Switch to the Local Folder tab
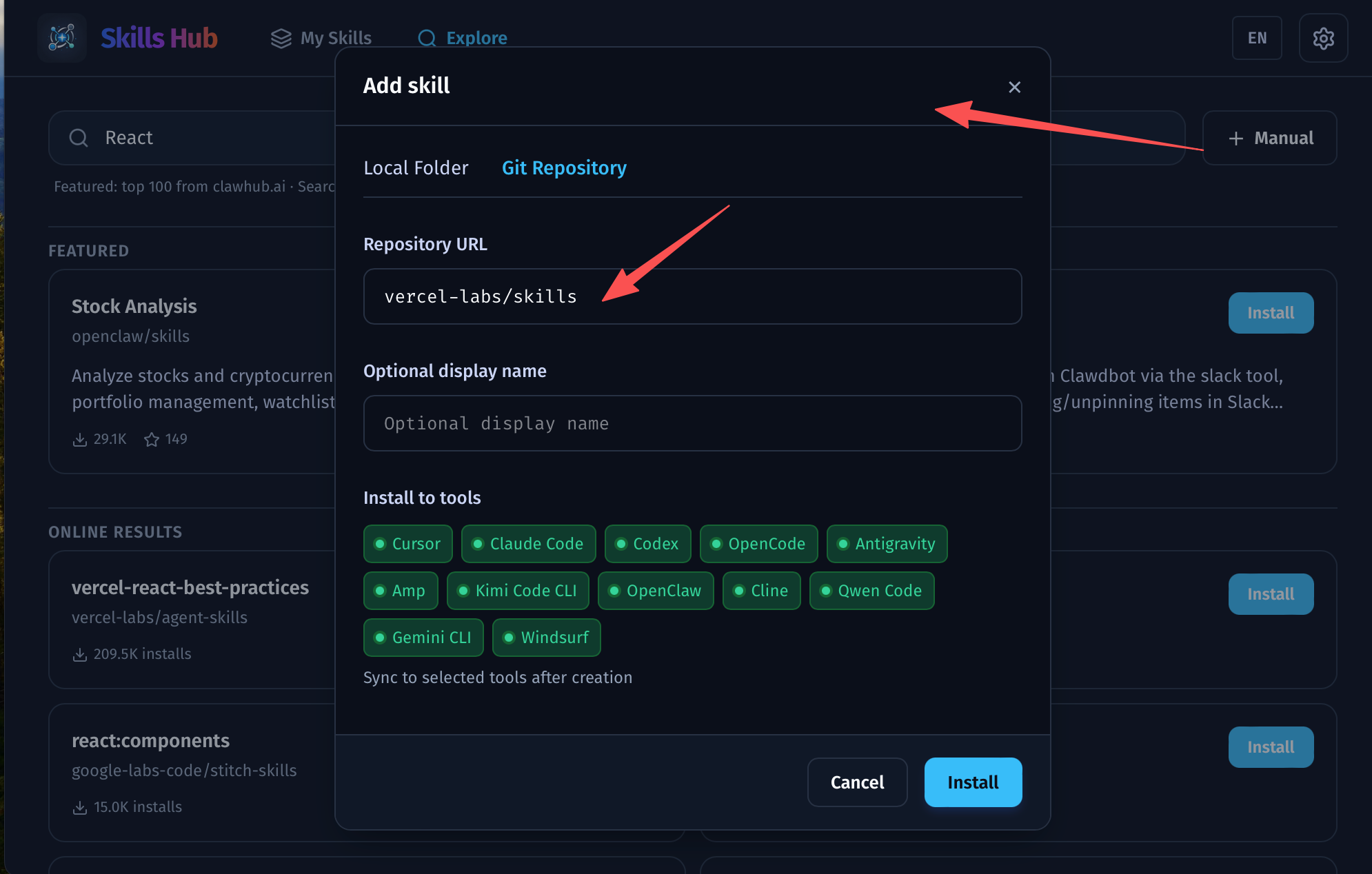The width and height of the screenshot is (1372, 874). (416, 168)
